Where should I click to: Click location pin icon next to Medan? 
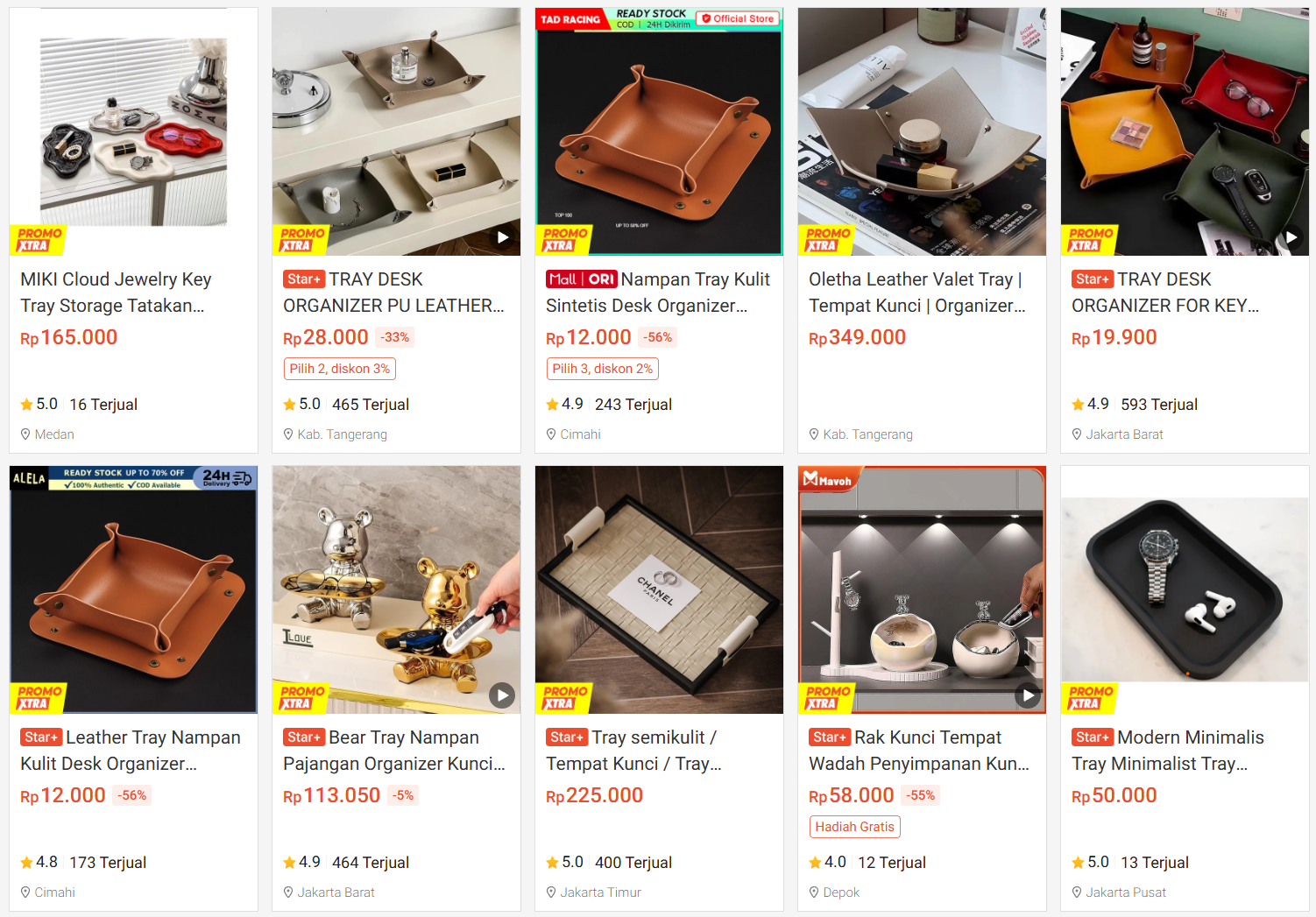click(x=26, y=434)
